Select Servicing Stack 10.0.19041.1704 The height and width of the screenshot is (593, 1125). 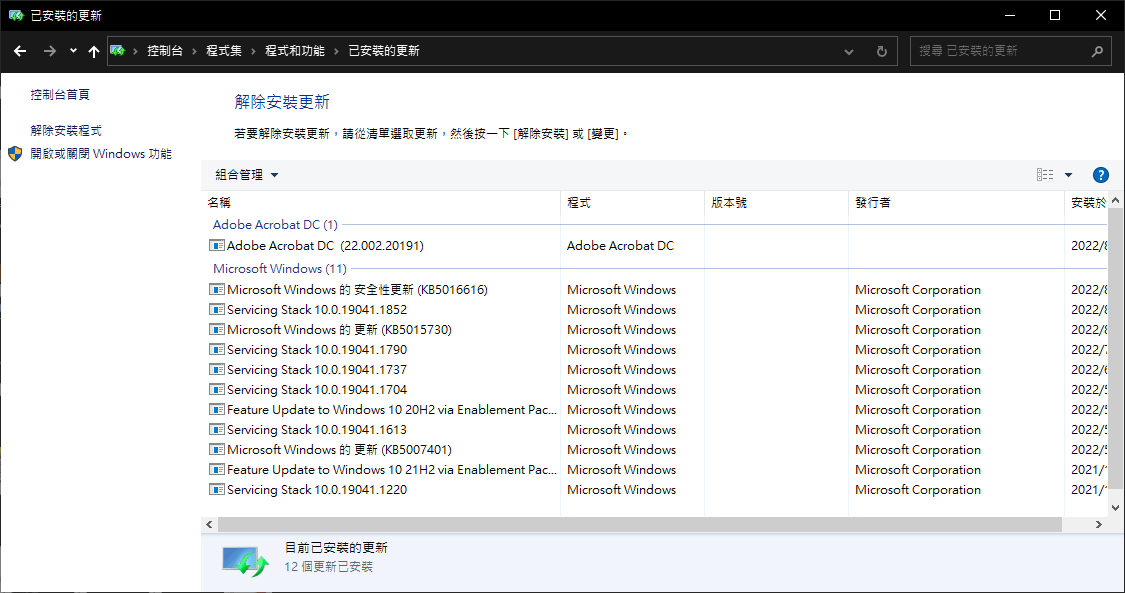tap(317, 390)
